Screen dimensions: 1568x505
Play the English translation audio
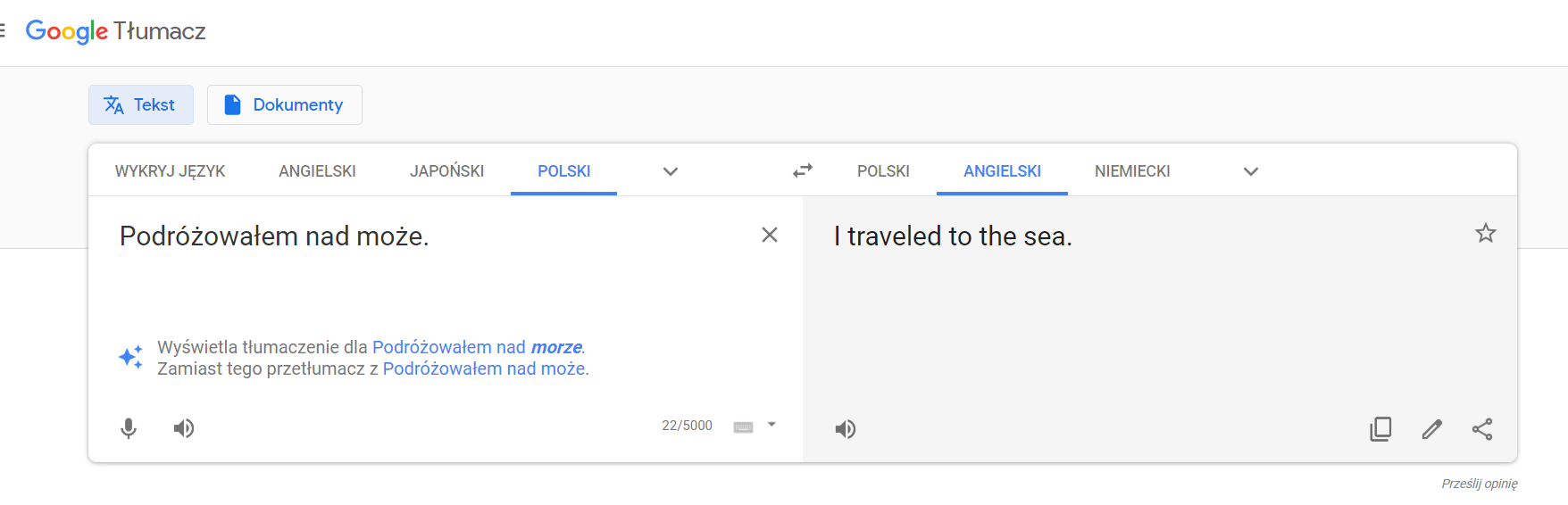click(x=845, y=429)
